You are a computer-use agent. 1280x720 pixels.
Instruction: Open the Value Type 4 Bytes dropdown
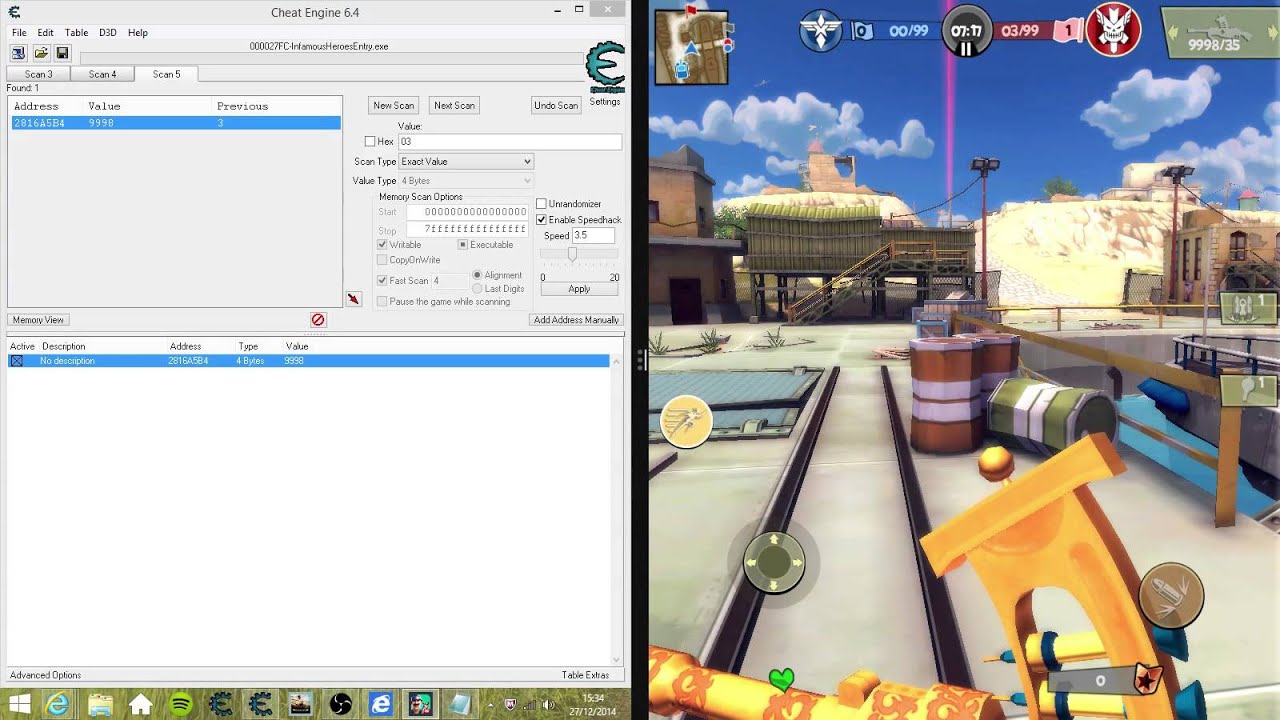(x=466, y=181)
